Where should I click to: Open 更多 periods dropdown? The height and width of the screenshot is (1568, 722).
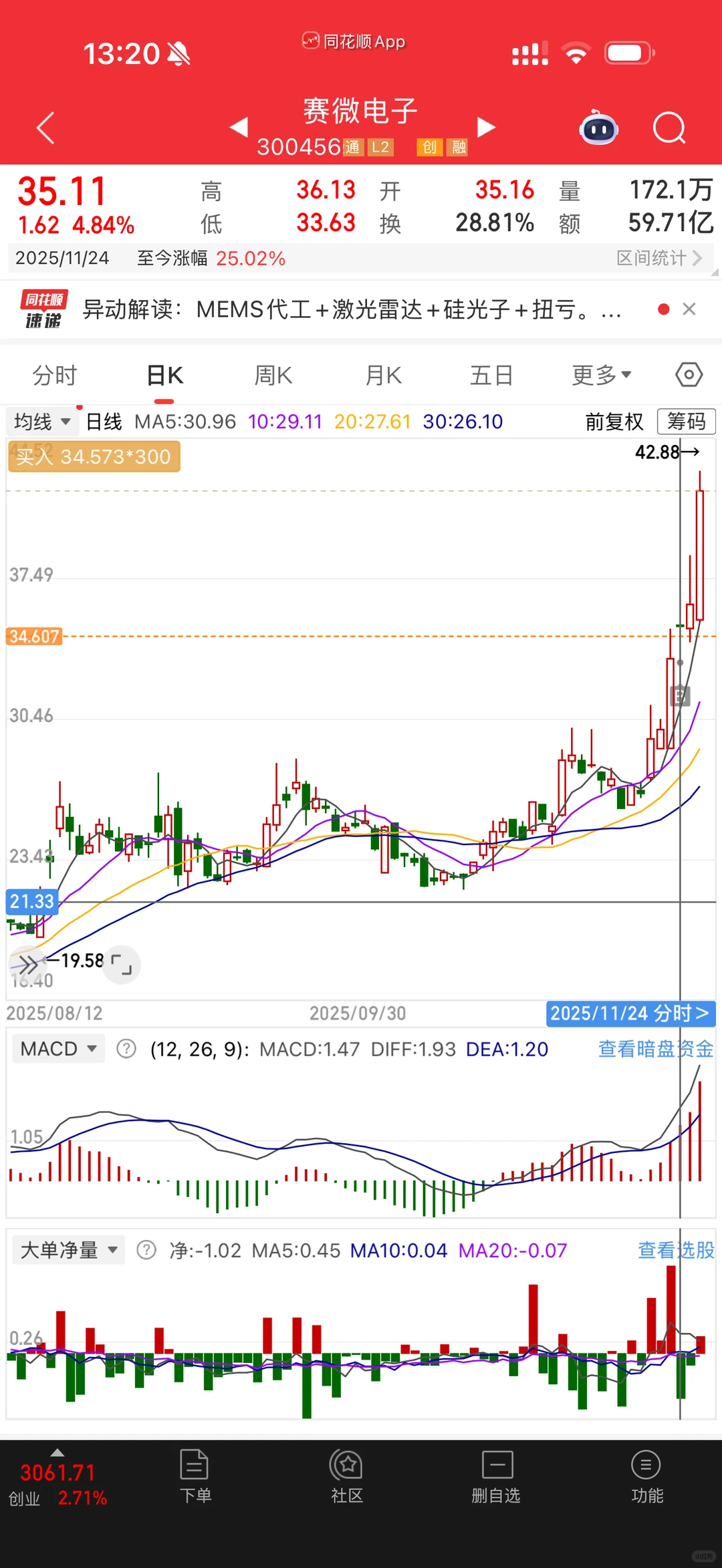601,375
